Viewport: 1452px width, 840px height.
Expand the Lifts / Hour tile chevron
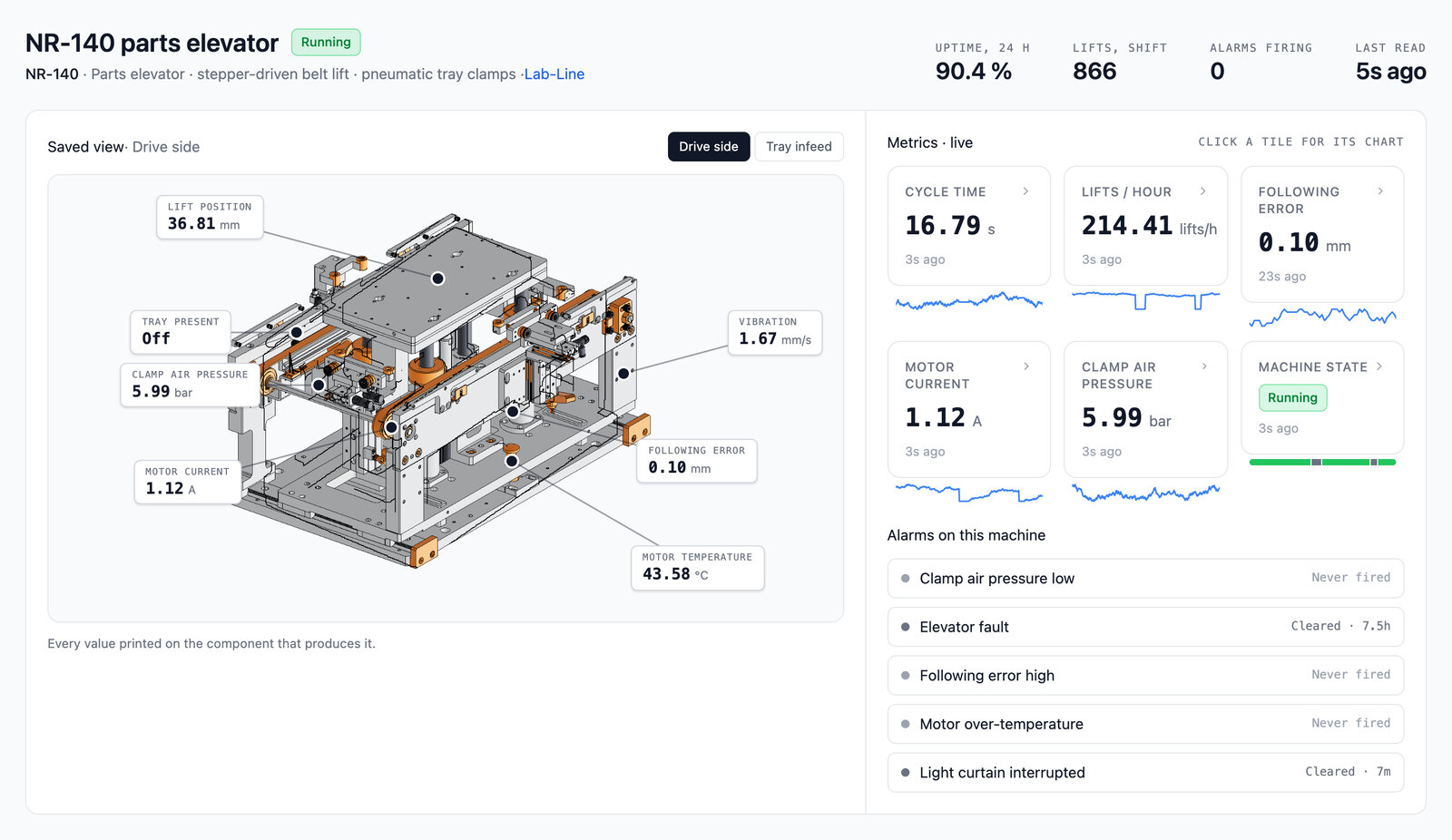[1202, 191]
